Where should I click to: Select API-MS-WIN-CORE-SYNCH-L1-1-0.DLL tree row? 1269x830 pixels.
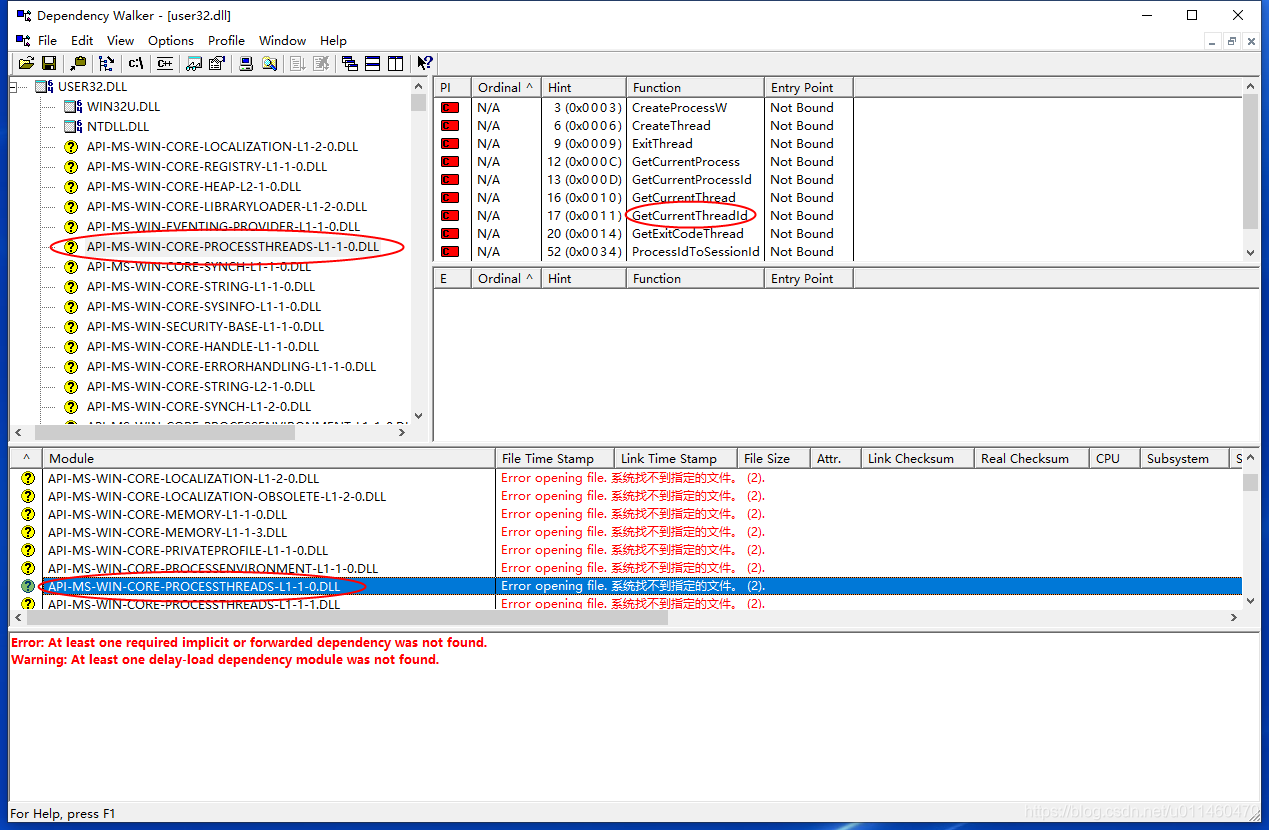[199, 267]
